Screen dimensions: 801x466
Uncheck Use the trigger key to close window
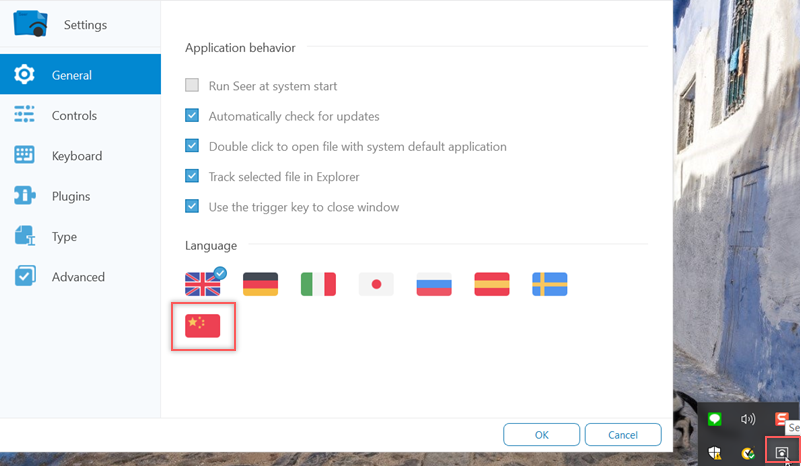[x=192, y=206]
